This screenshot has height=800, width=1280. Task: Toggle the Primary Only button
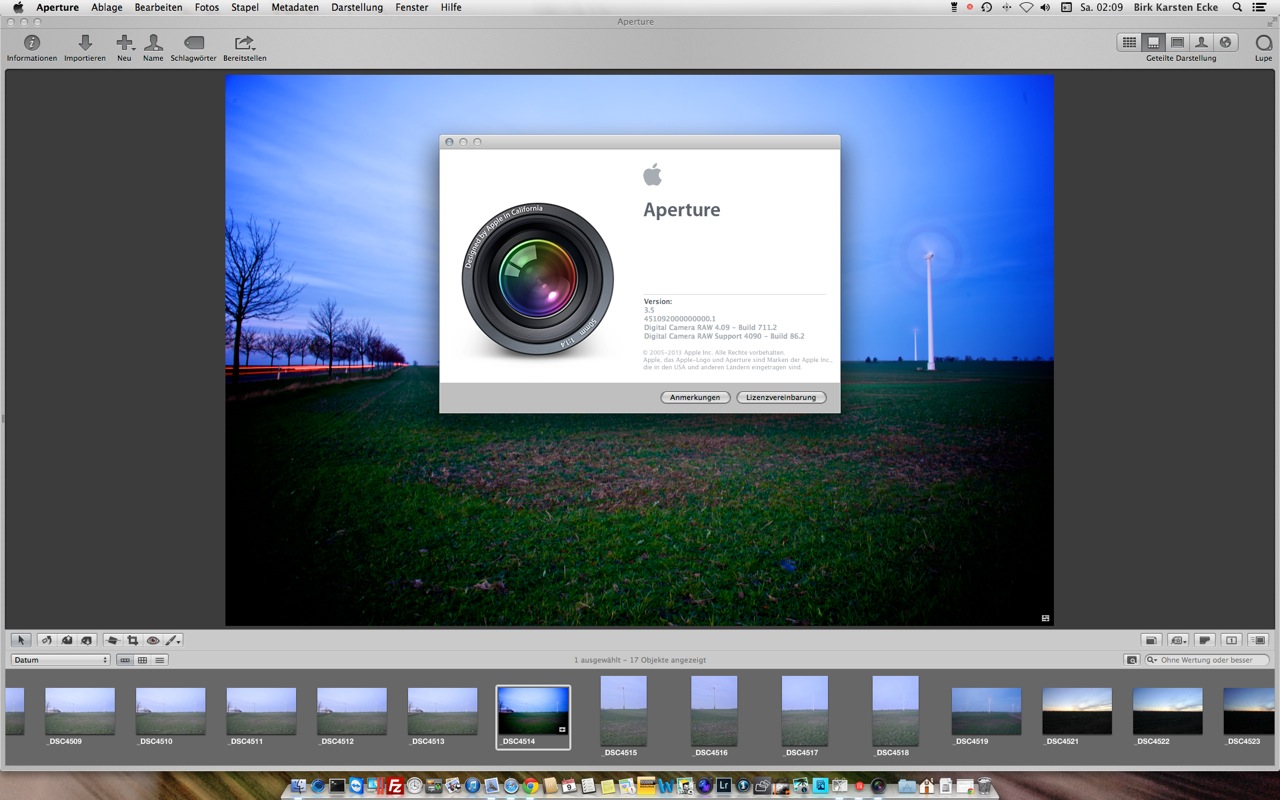coord(1232,640)
